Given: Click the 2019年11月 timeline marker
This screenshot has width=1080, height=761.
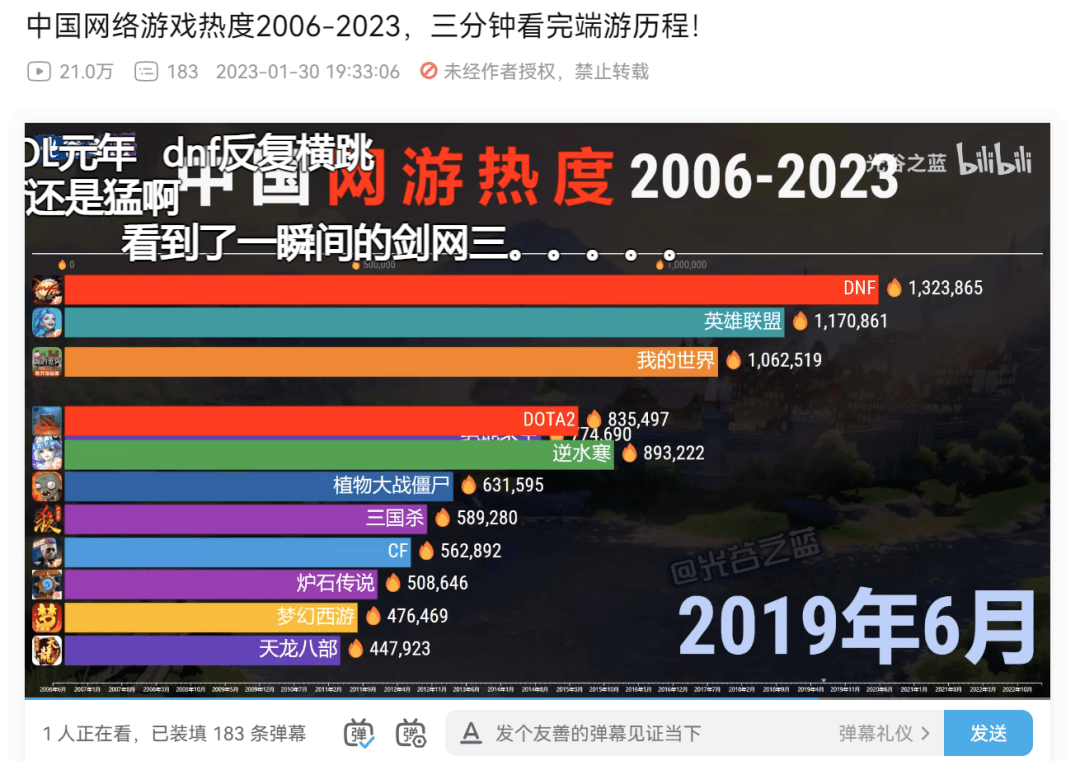Looking at the screenshot, I should pos(844,689).
